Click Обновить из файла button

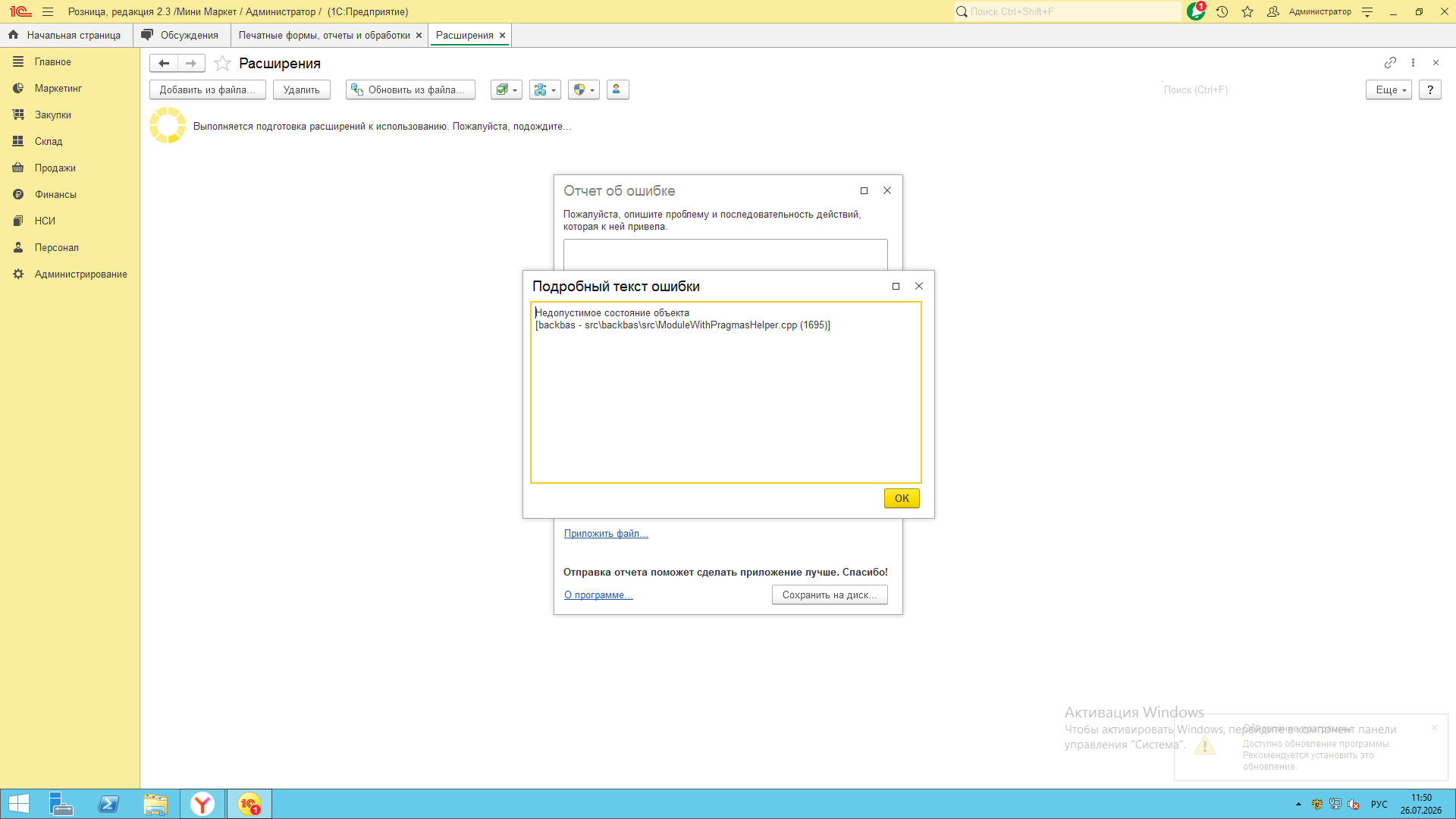point(410,89)
